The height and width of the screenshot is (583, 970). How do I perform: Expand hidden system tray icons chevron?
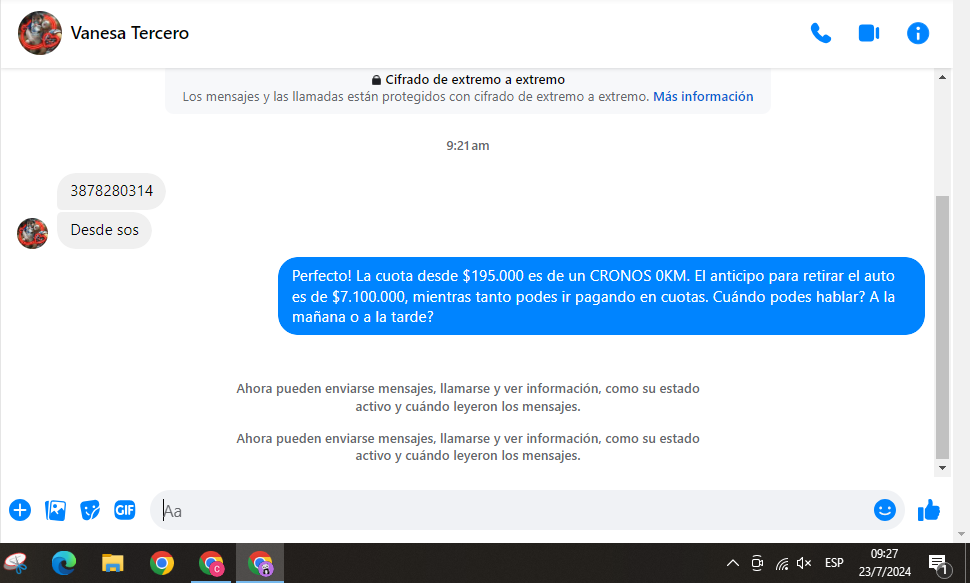click(732, 563)
